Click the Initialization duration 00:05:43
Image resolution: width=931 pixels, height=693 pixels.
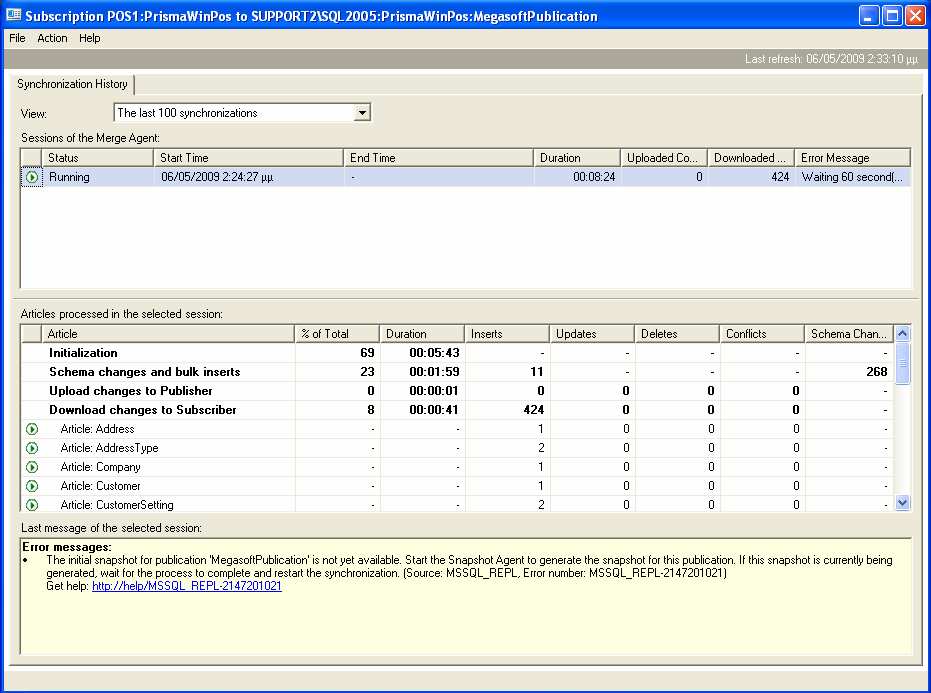coord(434,353)
